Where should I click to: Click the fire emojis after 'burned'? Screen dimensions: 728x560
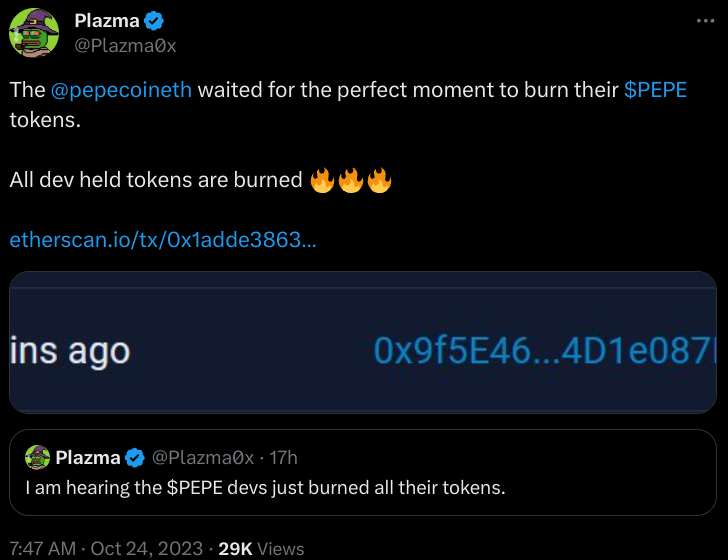point(350,181)
